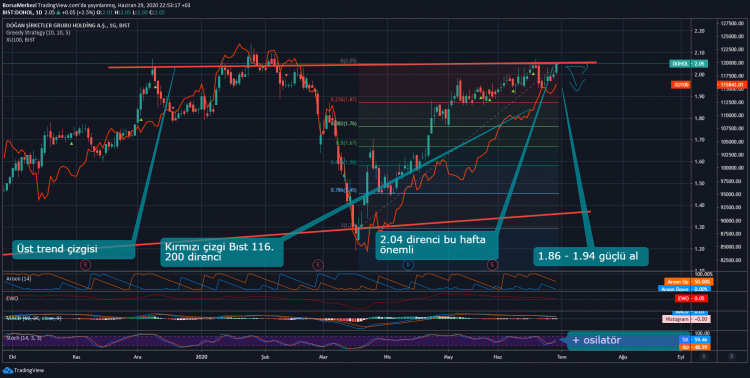The image size is (750, 378).
Task: Click the 2020 label on time axis
Action: point(202,356)
